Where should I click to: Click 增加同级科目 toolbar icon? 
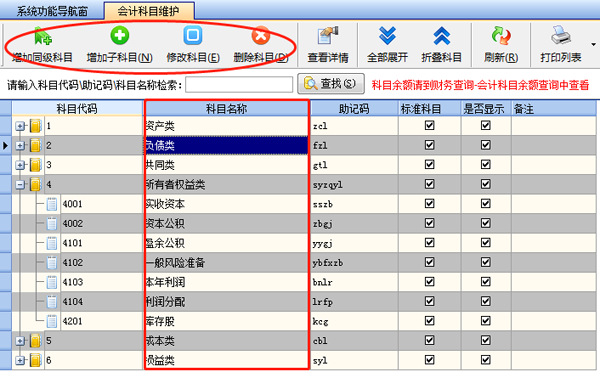coord(42,36)
